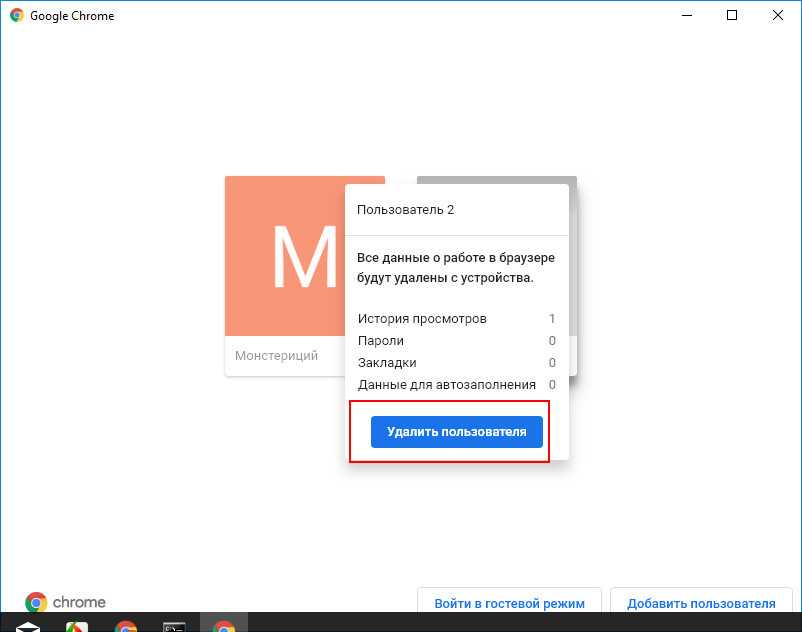
Task: Open the Mail envelope icon in taskbar
Action: (x=28, y=626)
